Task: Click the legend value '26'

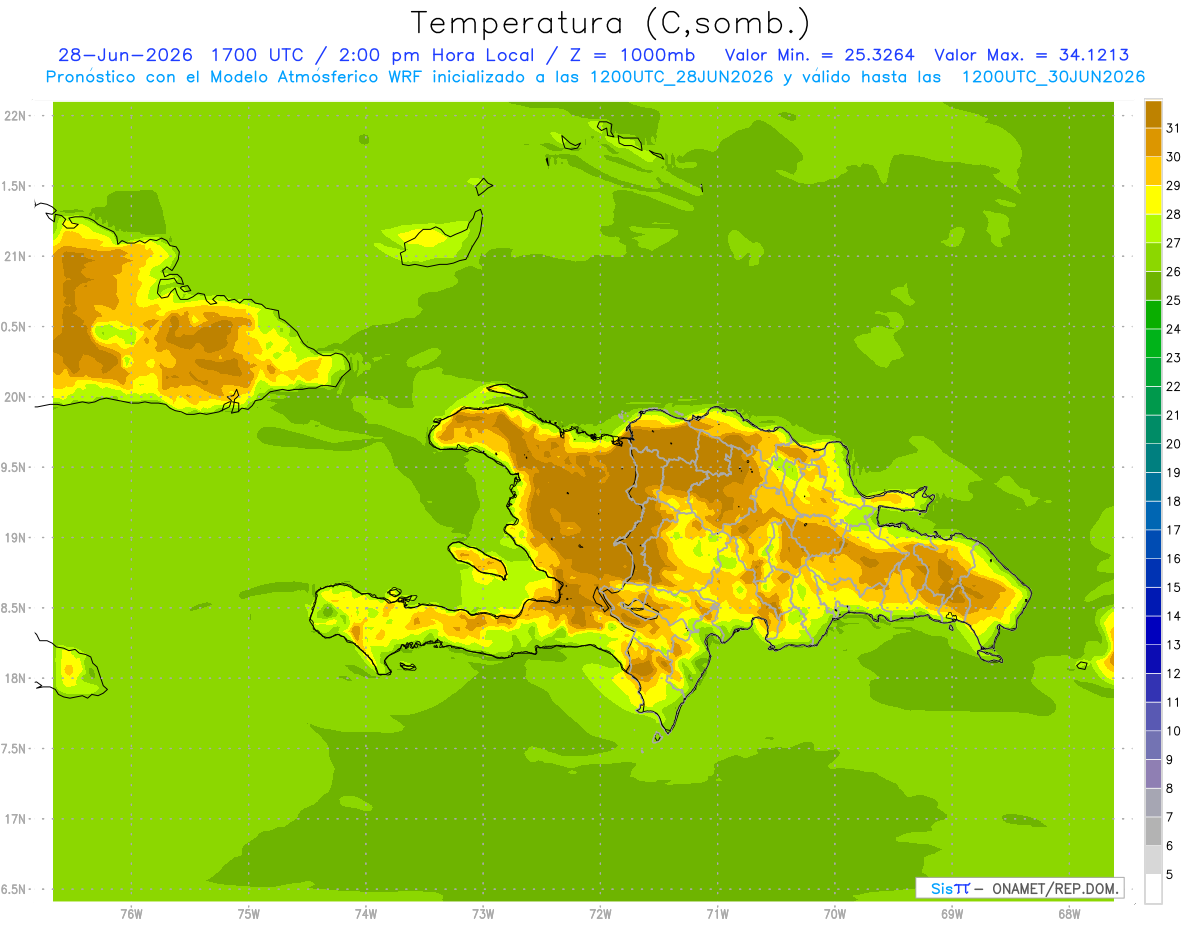Action: coord(1173,271)
